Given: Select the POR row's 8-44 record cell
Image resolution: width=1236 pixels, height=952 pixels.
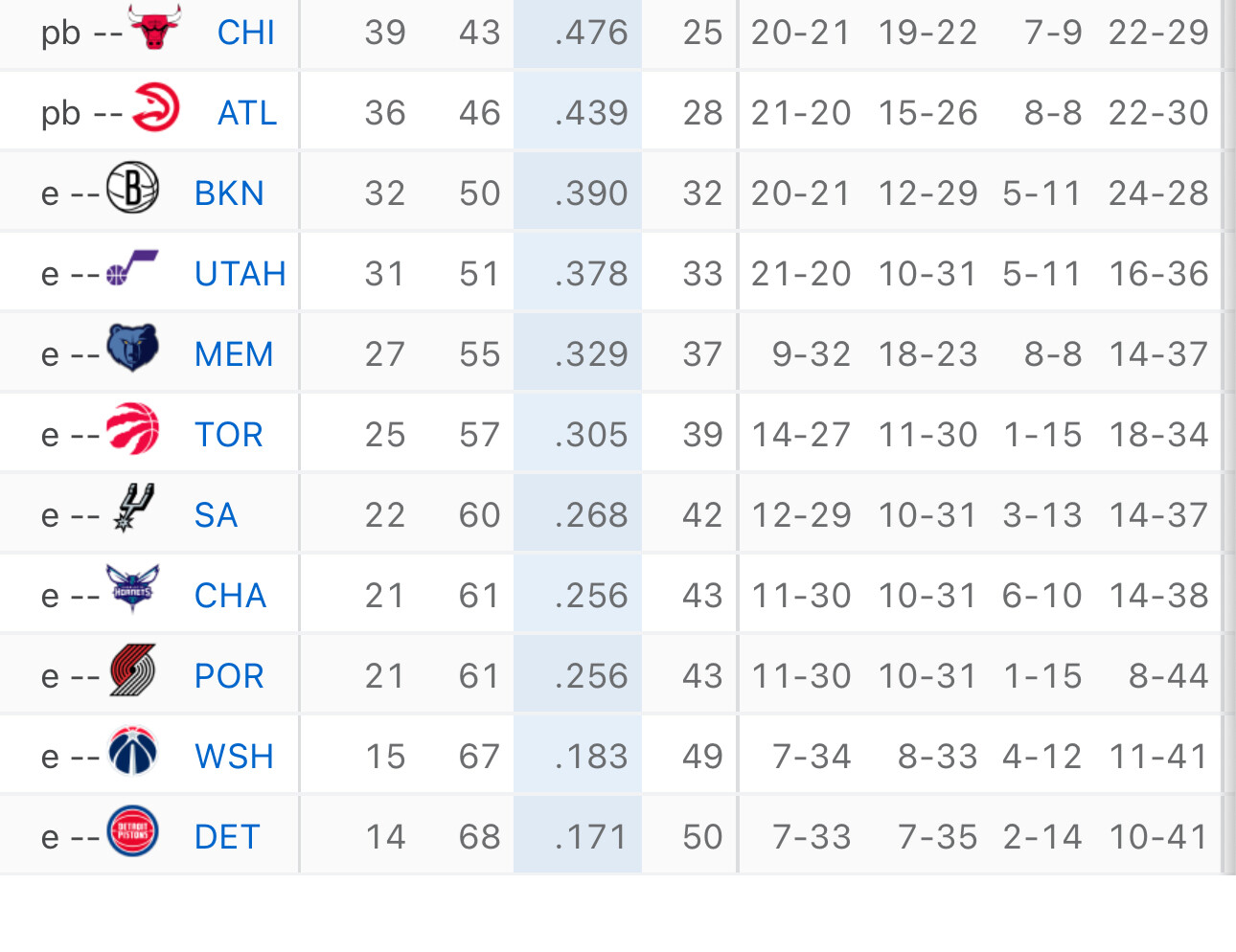Looking at the screenshot, I should 1168,676.
